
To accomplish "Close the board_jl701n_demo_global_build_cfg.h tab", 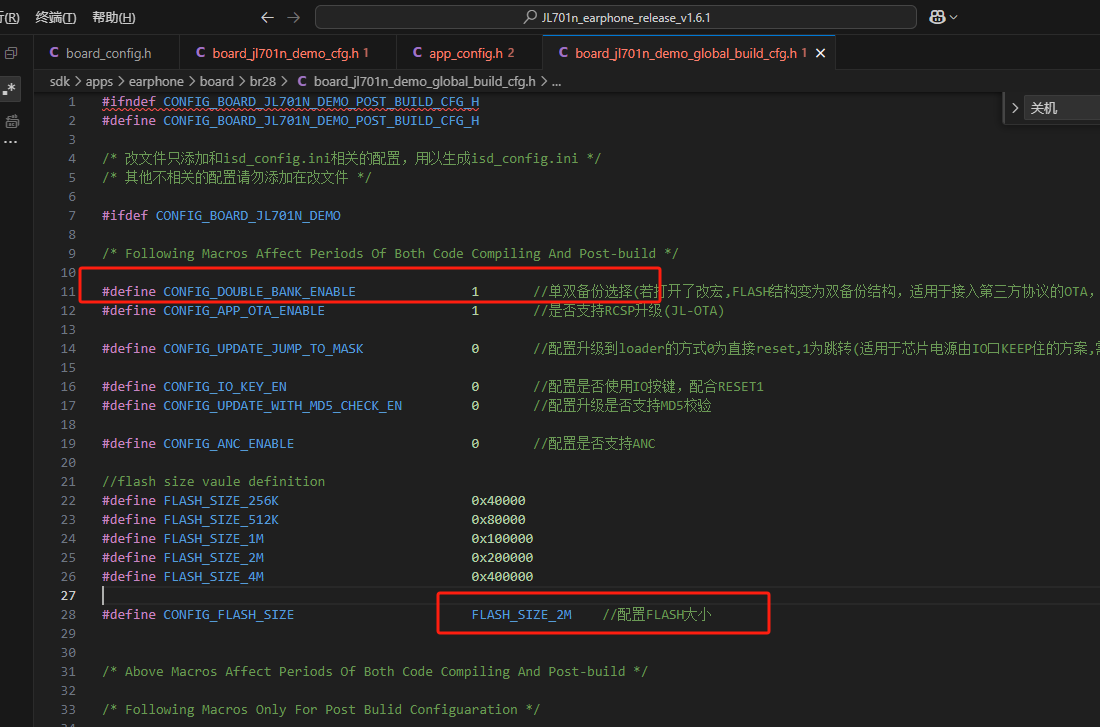I will pyautogui.click(x=820, y=53).
